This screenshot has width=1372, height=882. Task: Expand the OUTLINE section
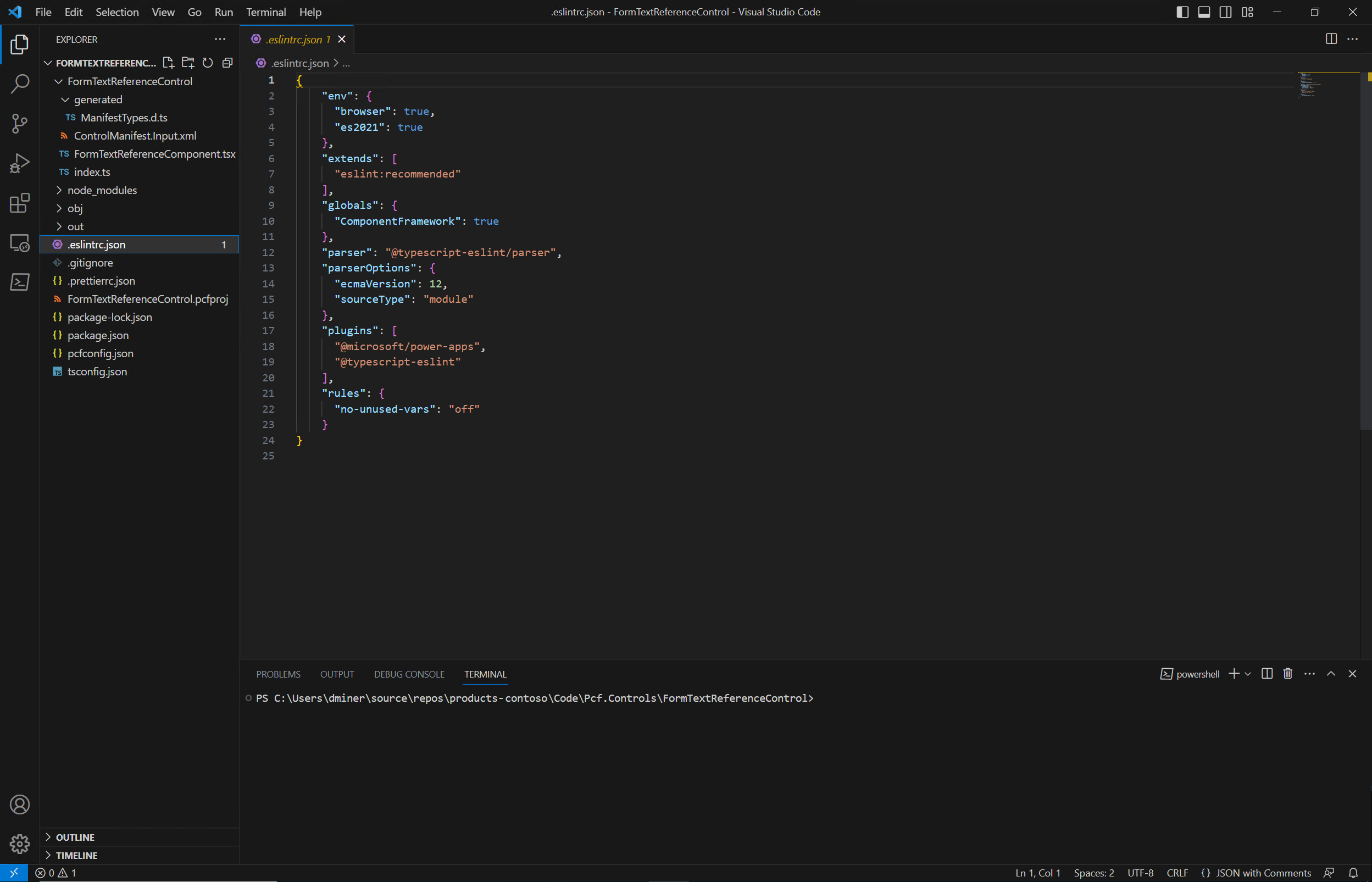pos(75,837)
